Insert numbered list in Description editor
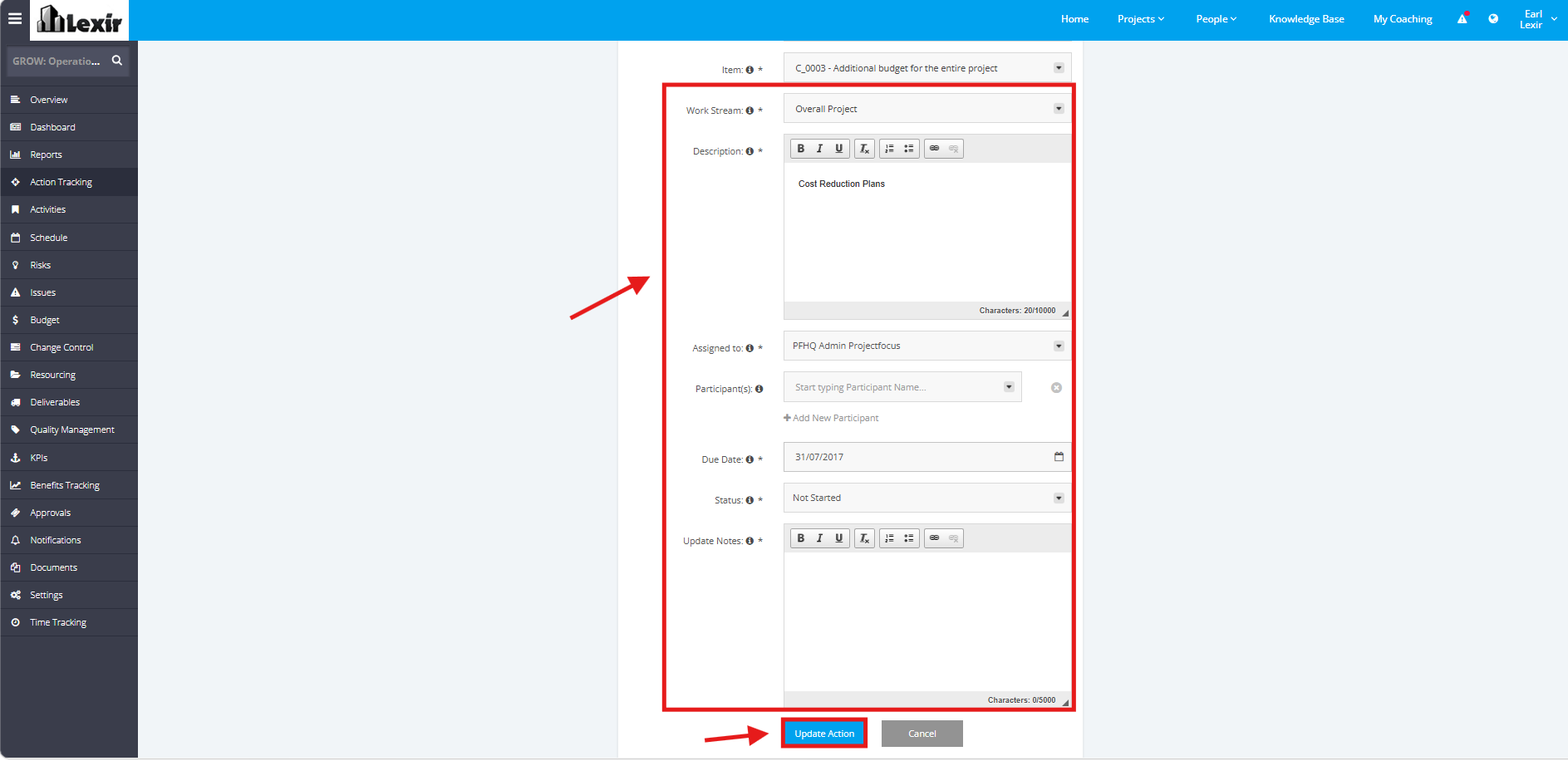Image resolution: width=1568 pixels, height=761 pixels. point(889,149)
